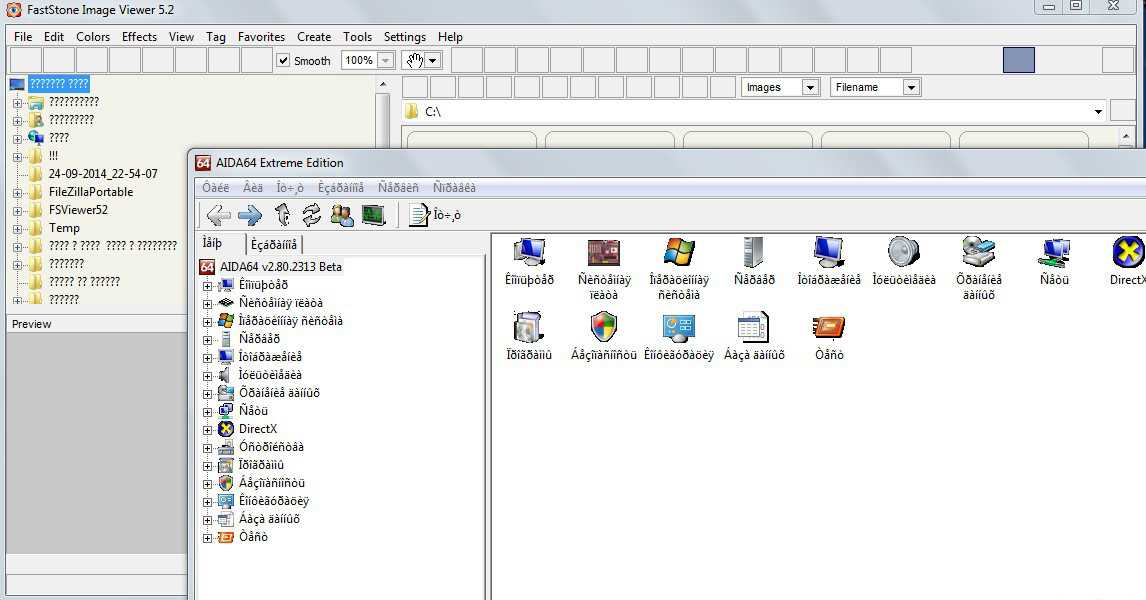Click the AIDA64 back arrow toolbar icon
The width and height of the screenshot is (1146, 600).
[x=218, y=215]
